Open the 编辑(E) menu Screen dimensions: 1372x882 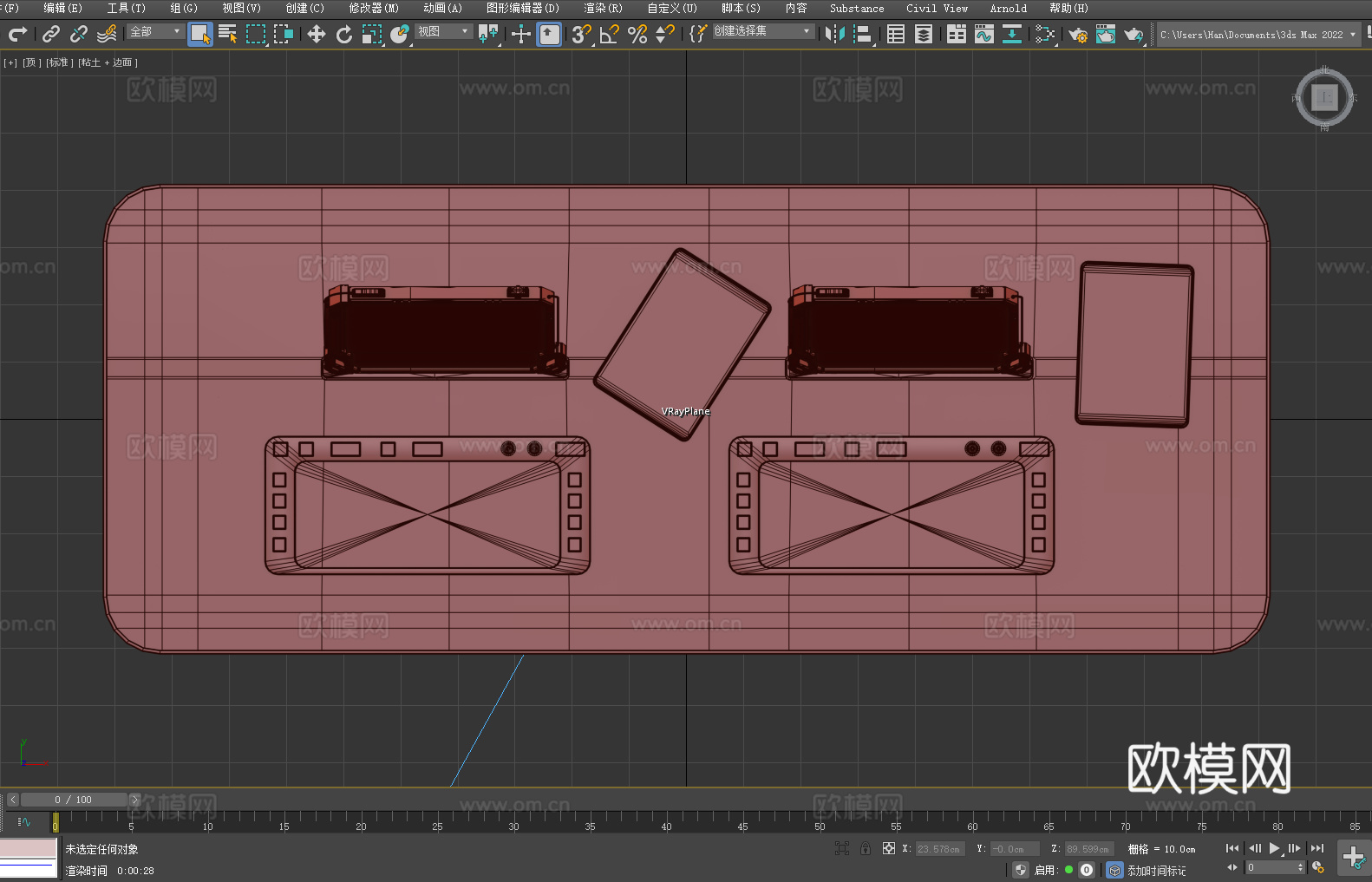click(x=62, y=8)
